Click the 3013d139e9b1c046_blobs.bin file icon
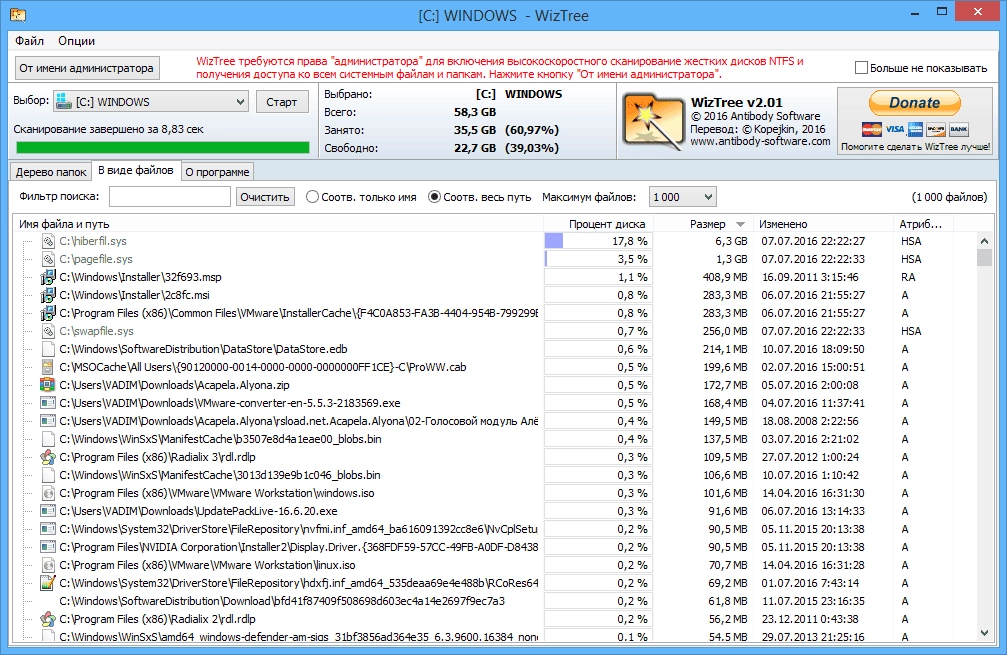1007x655 pixels. [x=48, y=475]
